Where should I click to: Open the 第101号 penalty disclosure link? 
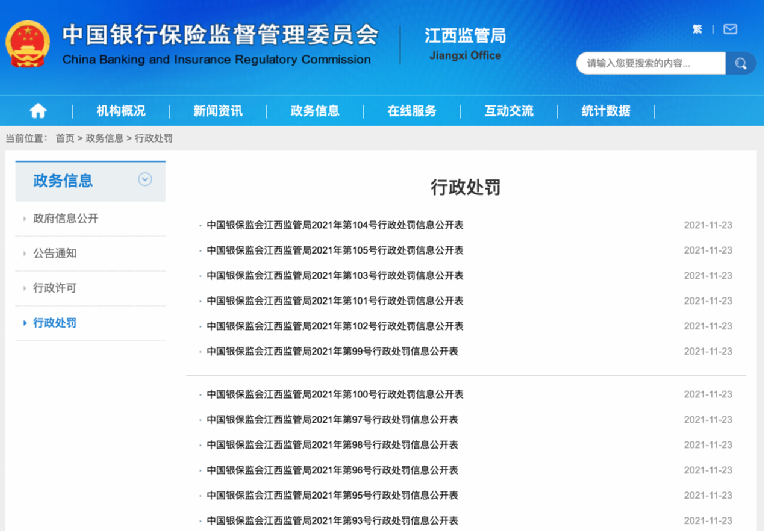tap(335, 301)
